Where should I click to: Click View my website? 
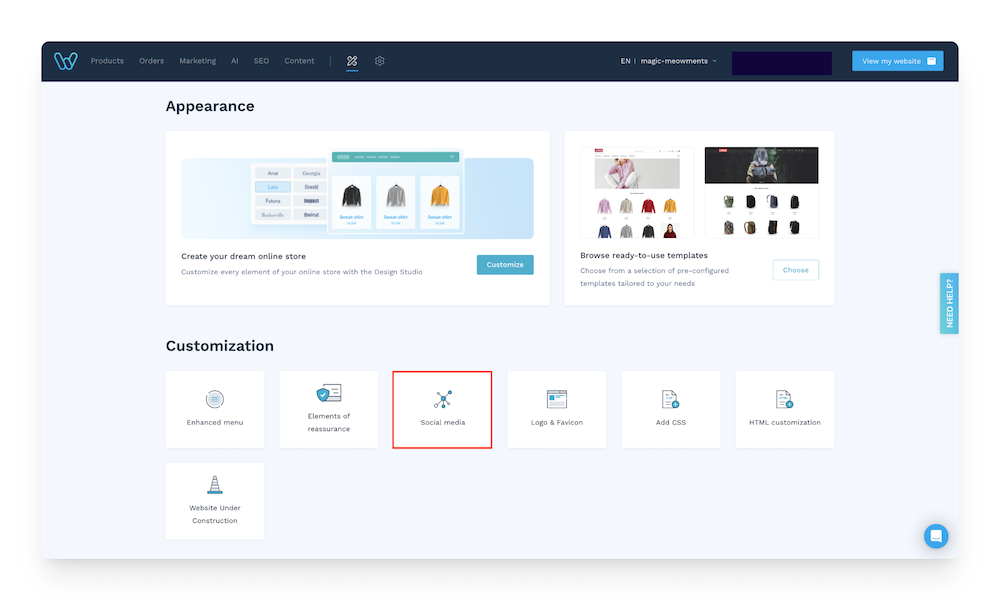pos(897,61)
